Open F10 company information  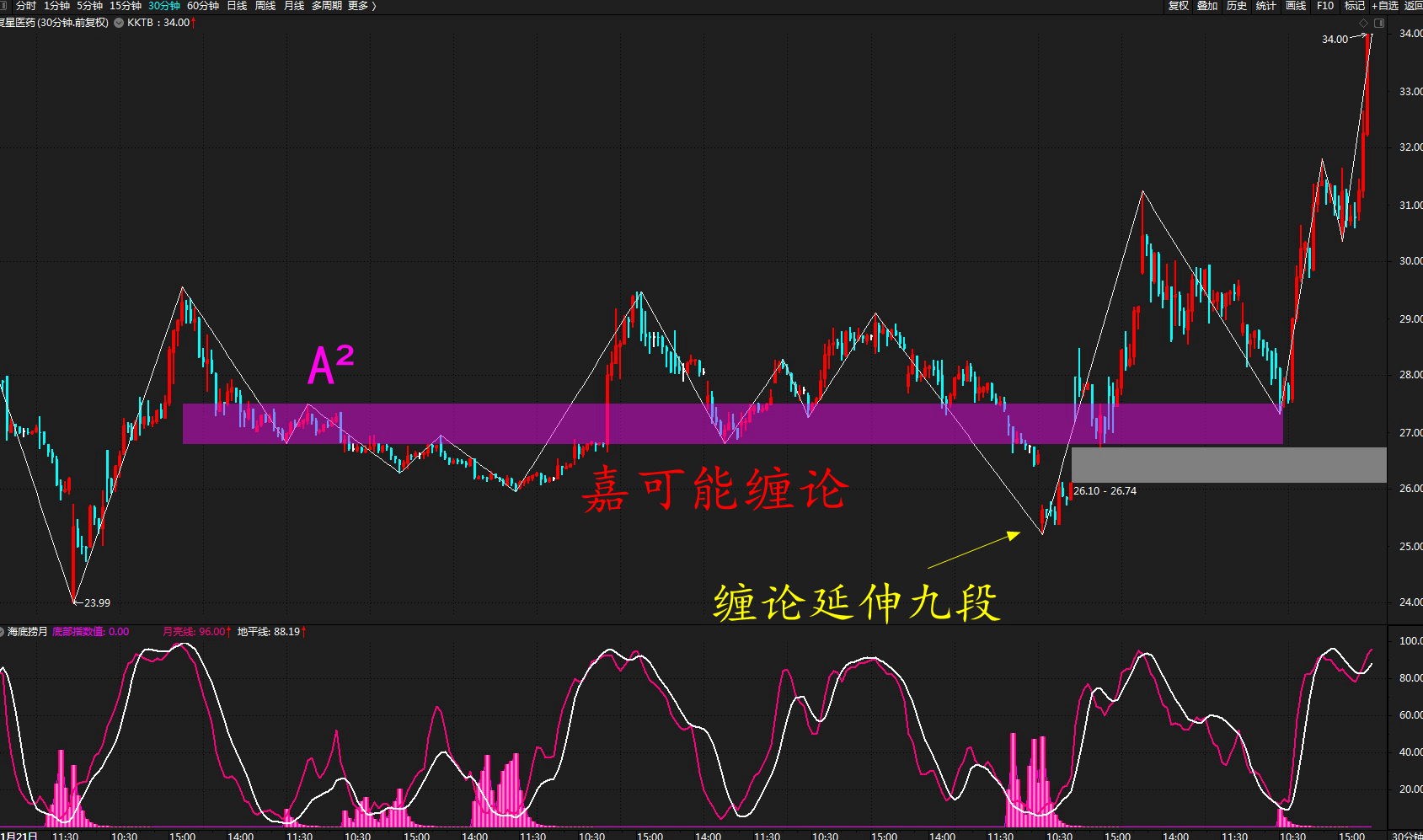pyautogui.click(x=1325, y=6)
